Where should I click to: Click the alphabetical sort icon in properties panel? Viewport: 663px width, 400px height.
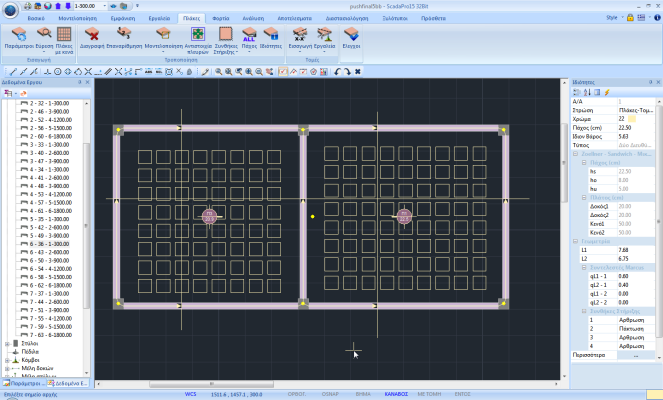(x=587, y=92)
